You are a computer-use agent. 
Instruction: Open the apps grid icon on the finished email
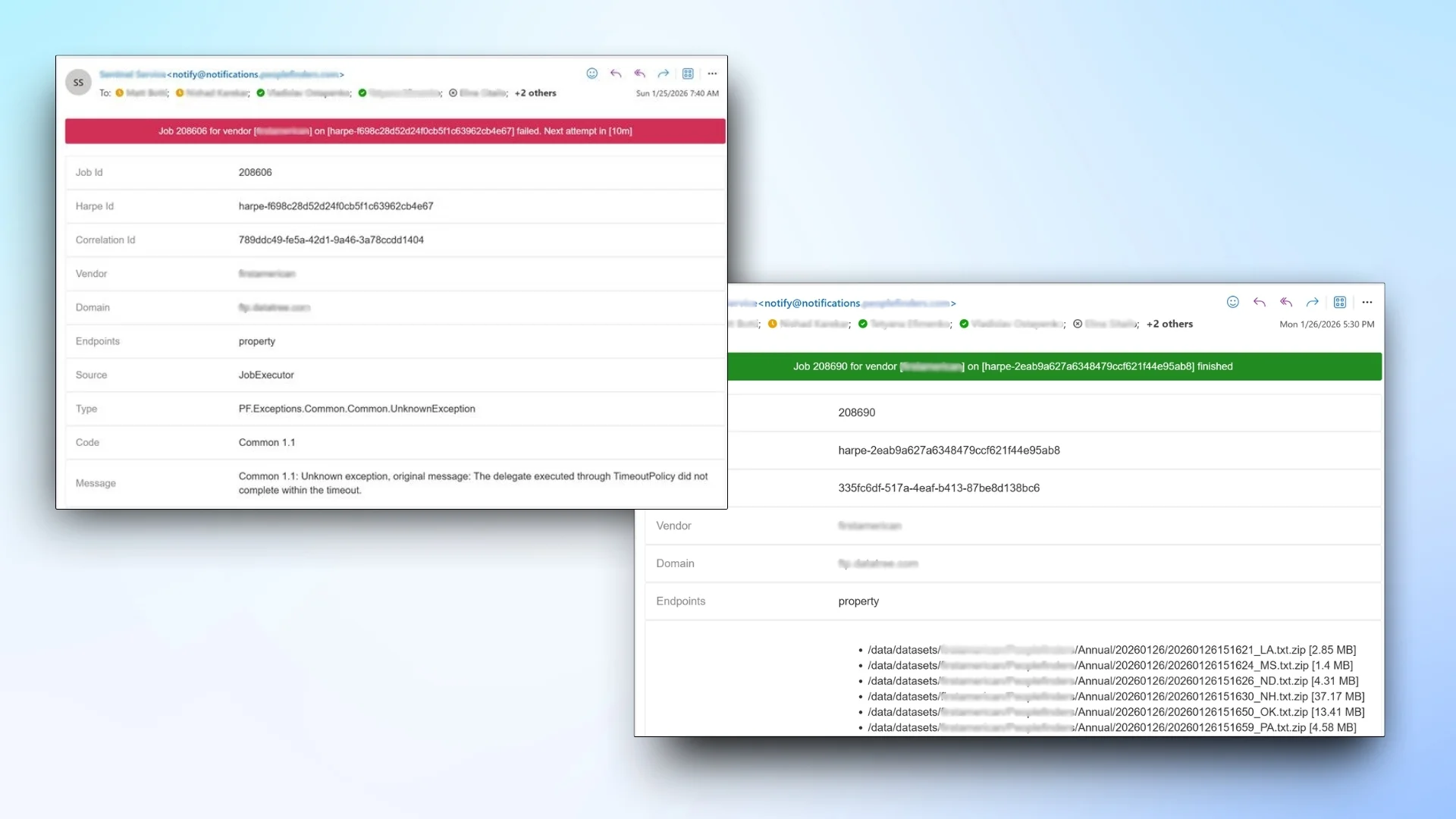coord(1339,302)
